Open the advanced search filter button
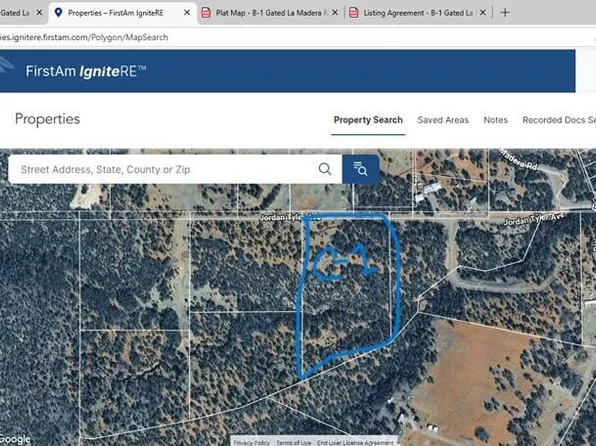This screenshot has height=446, width=596. pos(361,169)
